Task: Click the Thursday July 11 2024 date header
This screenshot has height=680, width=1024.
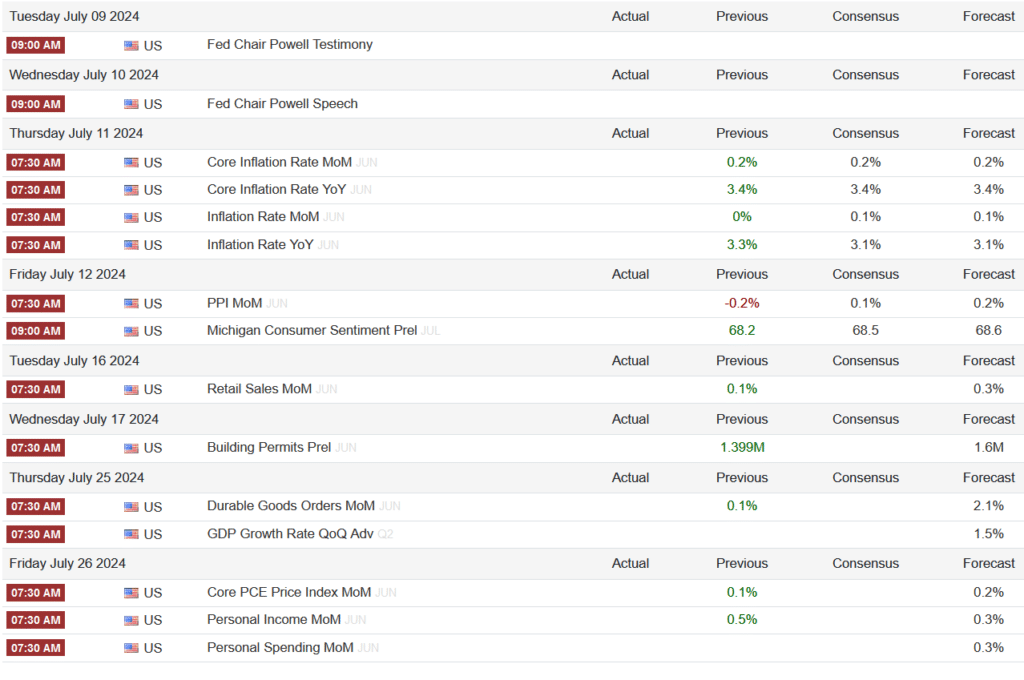Action: coord(76,133)
